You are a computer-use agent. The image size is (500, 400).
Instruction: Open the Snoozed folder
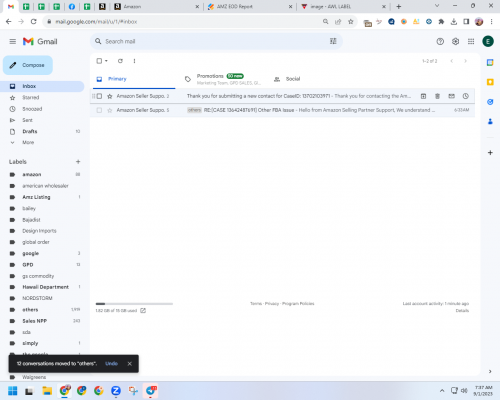tap(32, 109)
